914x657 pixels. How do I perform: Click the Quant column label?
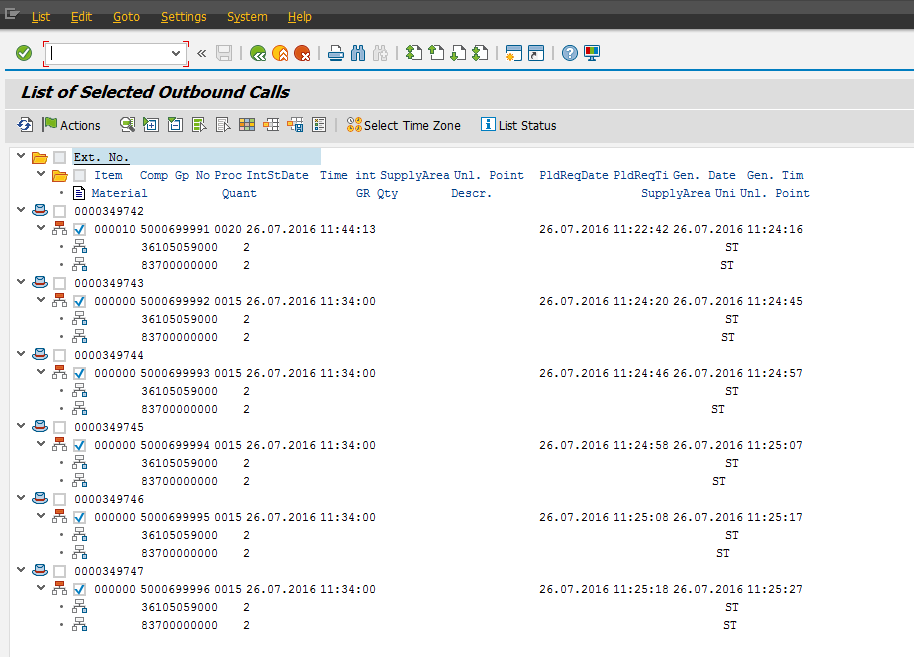(239, 194)
